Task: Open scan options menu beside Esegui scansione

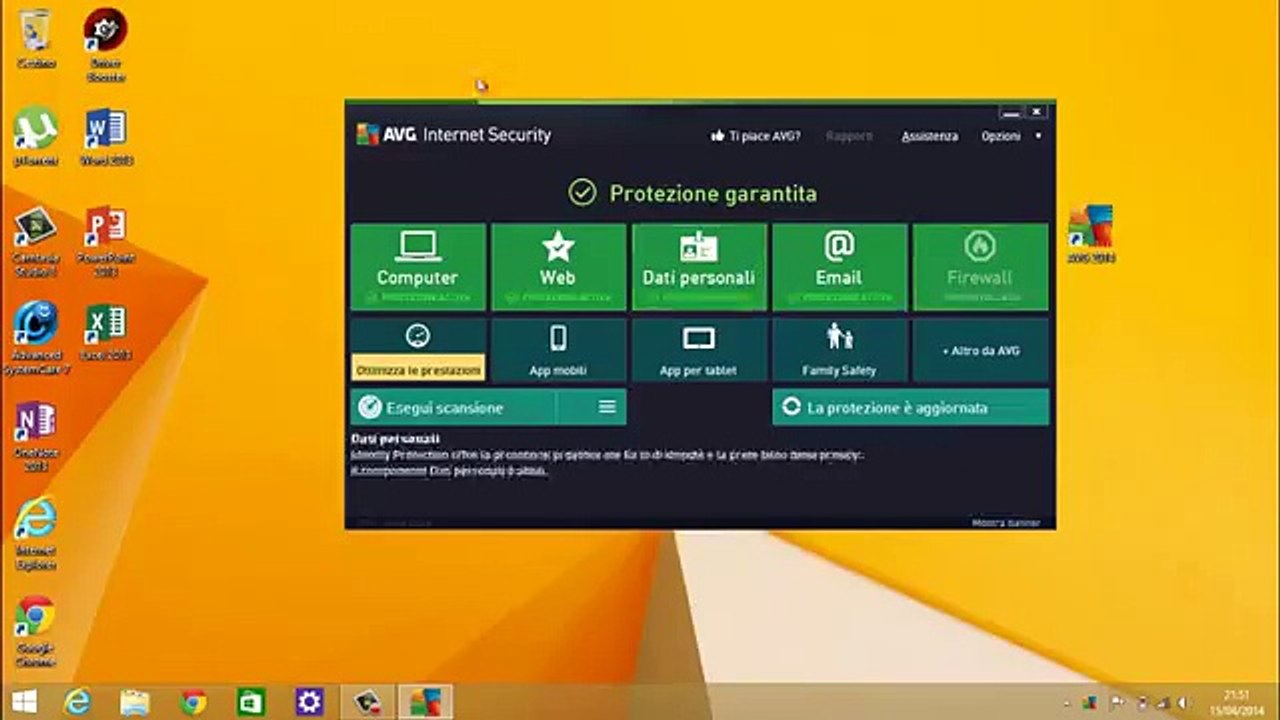Action: (x=607, y=407)
